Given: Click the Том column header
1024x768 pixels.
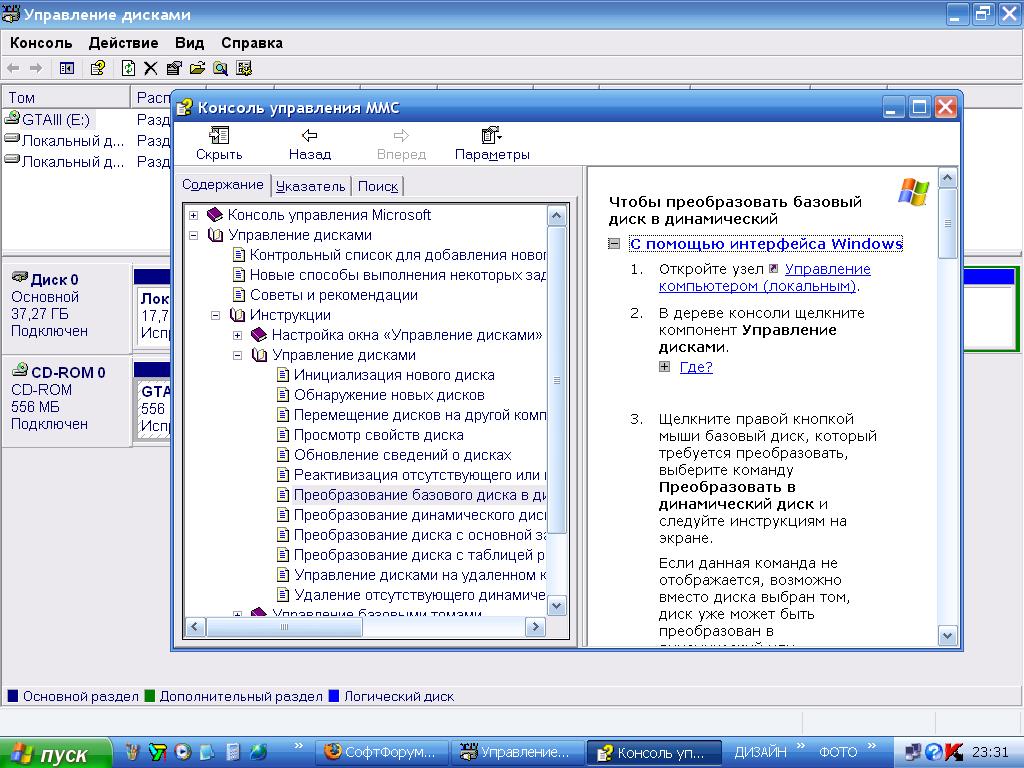Looking at the screenshot, I should pyautogui.click(x=66, y=97).
